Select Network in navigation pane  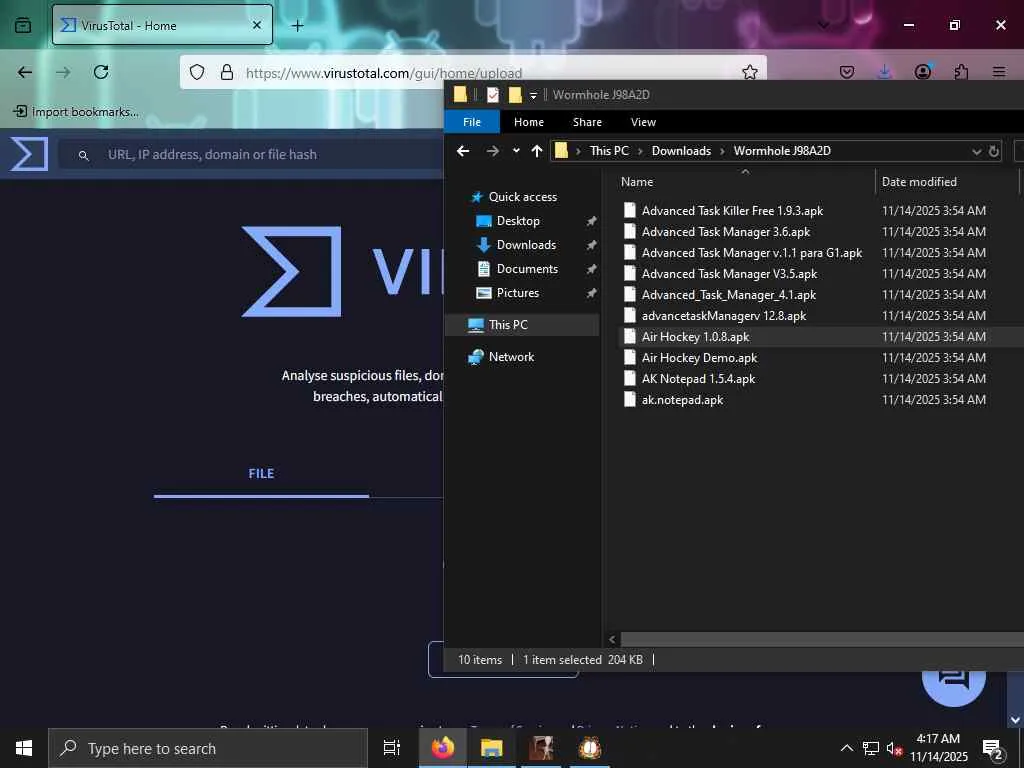511,357
